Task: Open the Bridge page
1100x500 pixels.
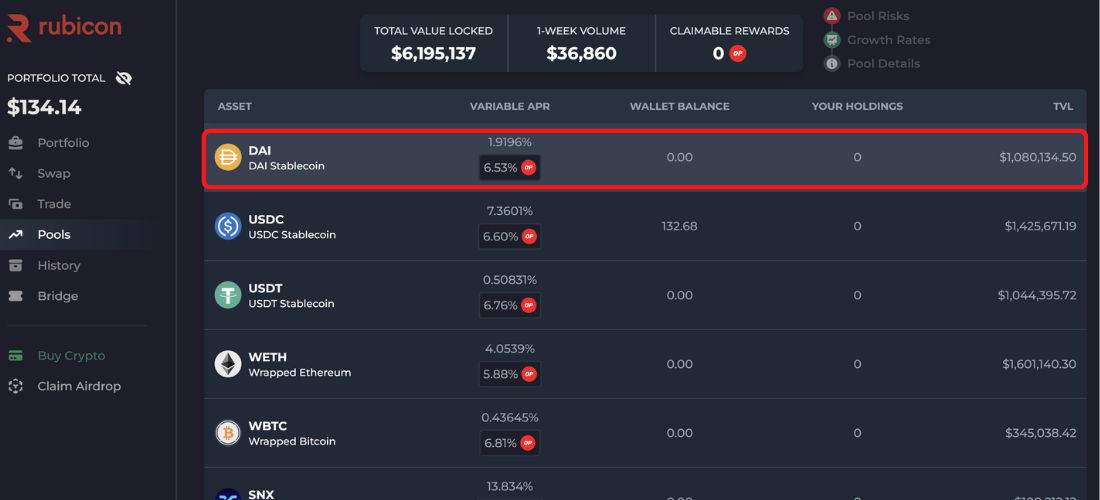Action: coord(57,296)
